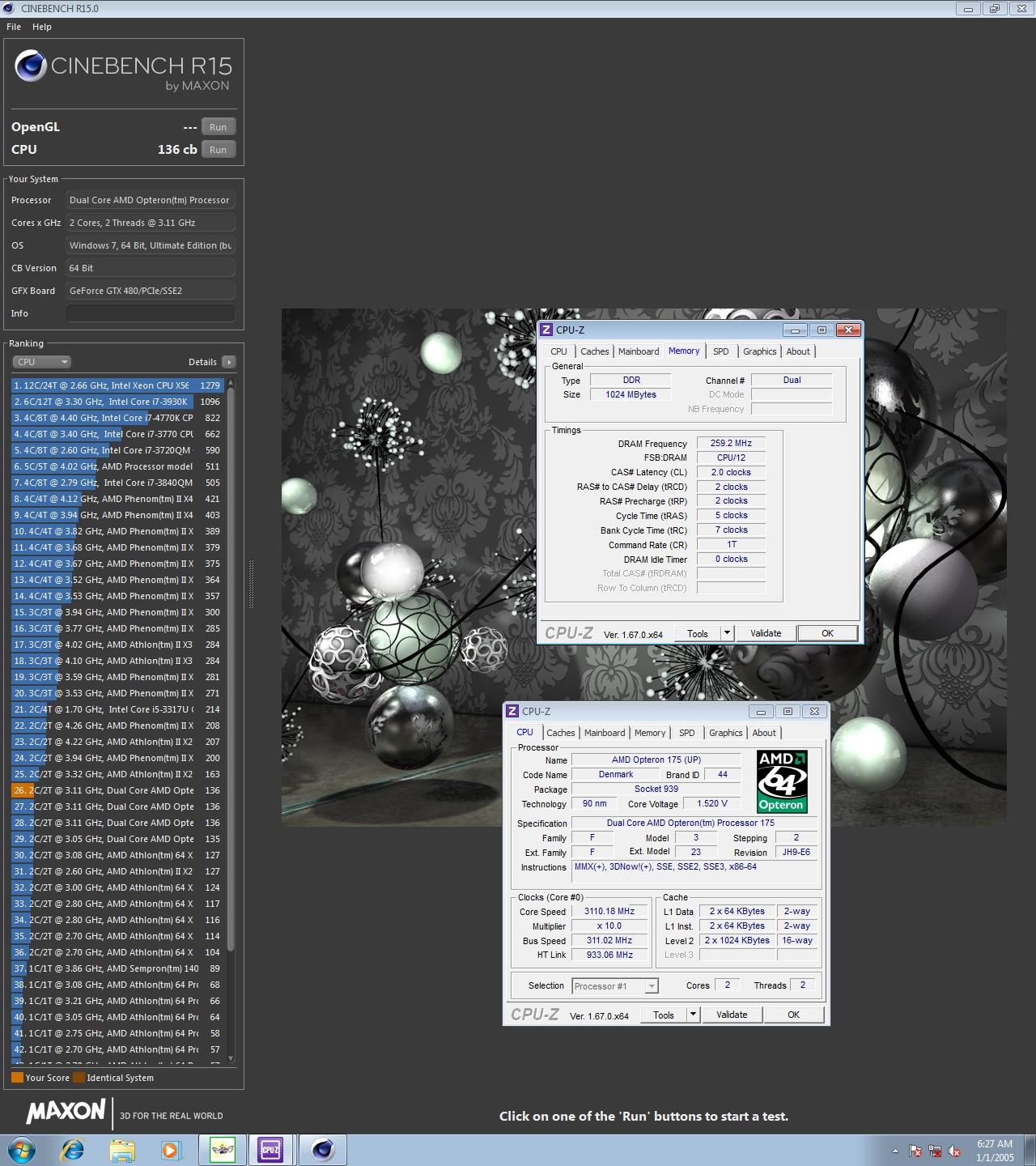Open SPD tab in lower CPU-Z window

[x=687, y=733]
